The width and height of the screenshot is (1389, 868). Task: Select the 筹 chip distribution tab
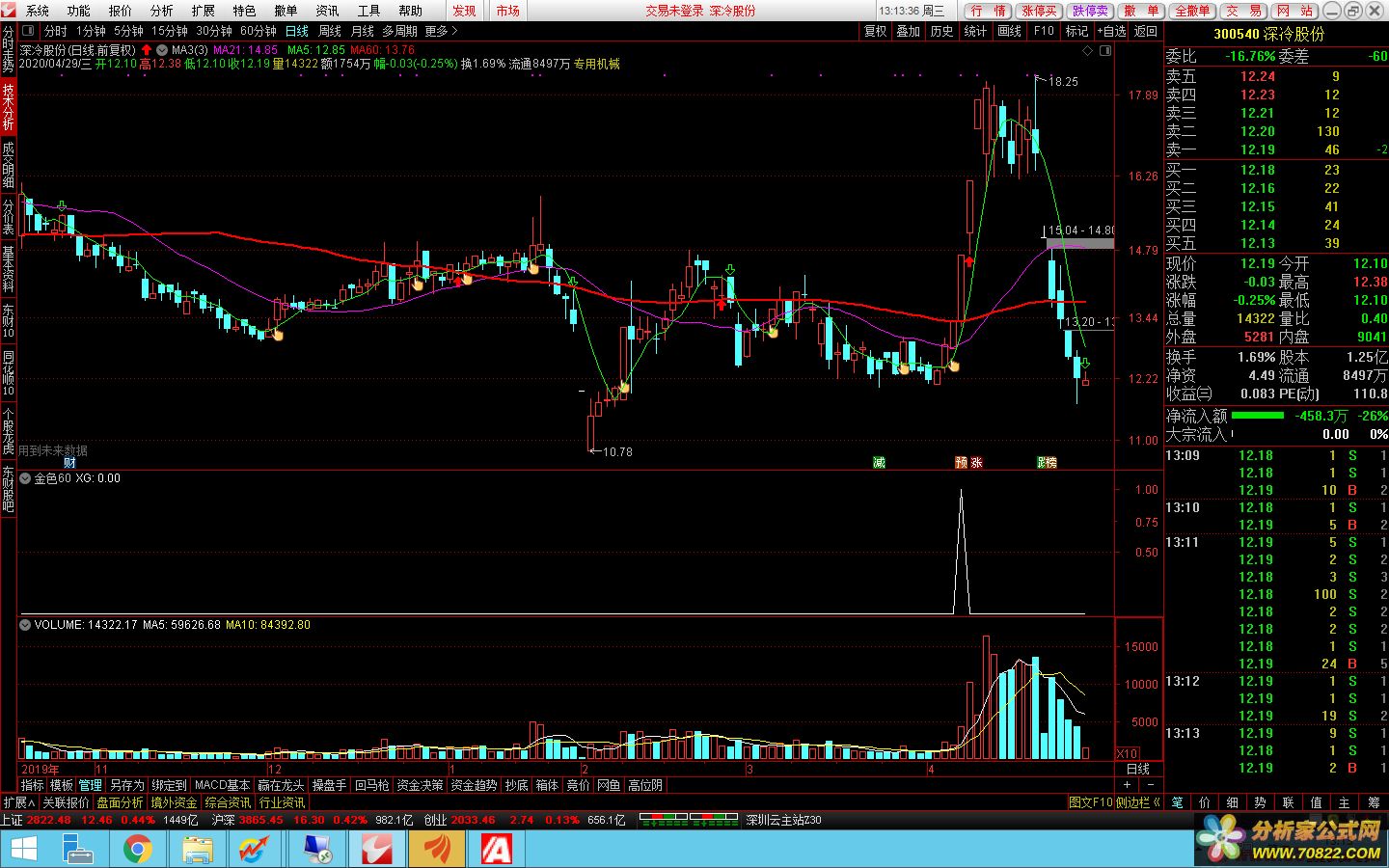coord(1373,802)
